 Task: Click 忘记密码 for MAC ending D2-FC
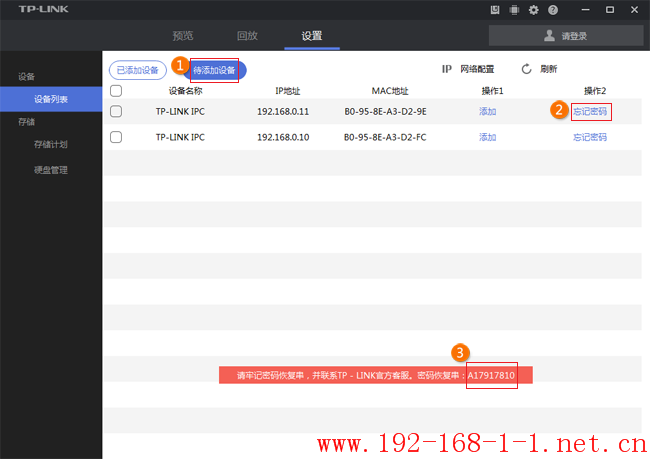(x=590, y=137)
